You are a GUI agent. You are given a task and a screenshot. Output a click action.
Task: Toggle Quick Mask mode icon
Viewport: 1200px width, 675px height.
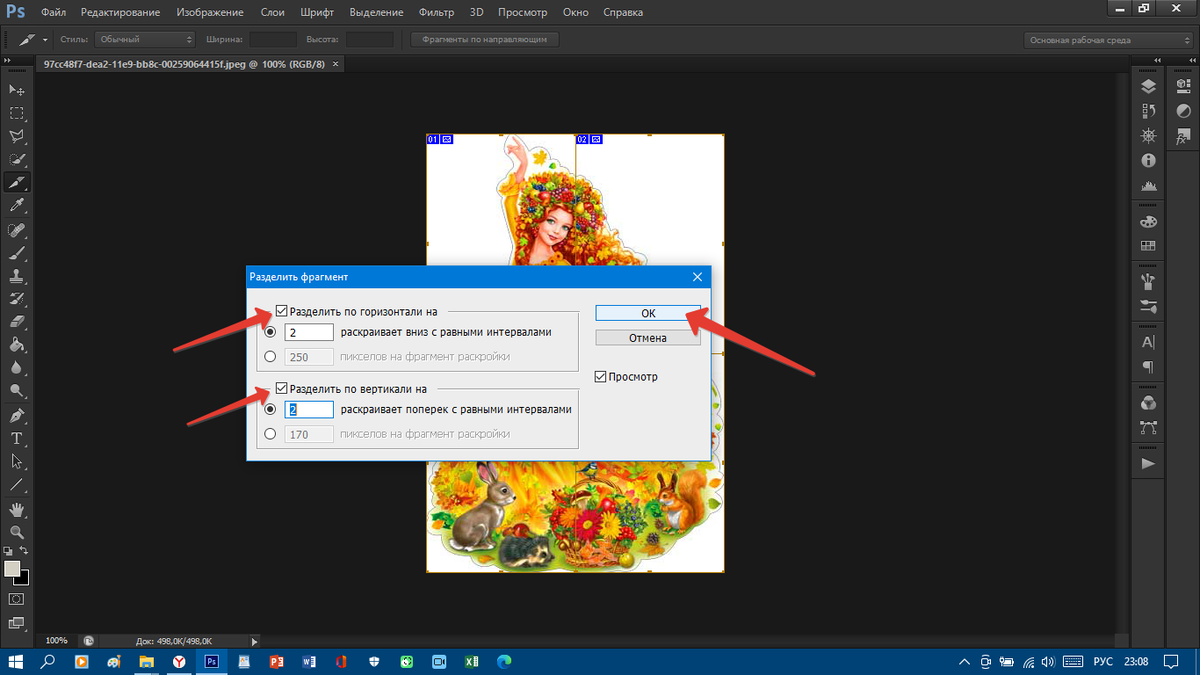[17, 598]
